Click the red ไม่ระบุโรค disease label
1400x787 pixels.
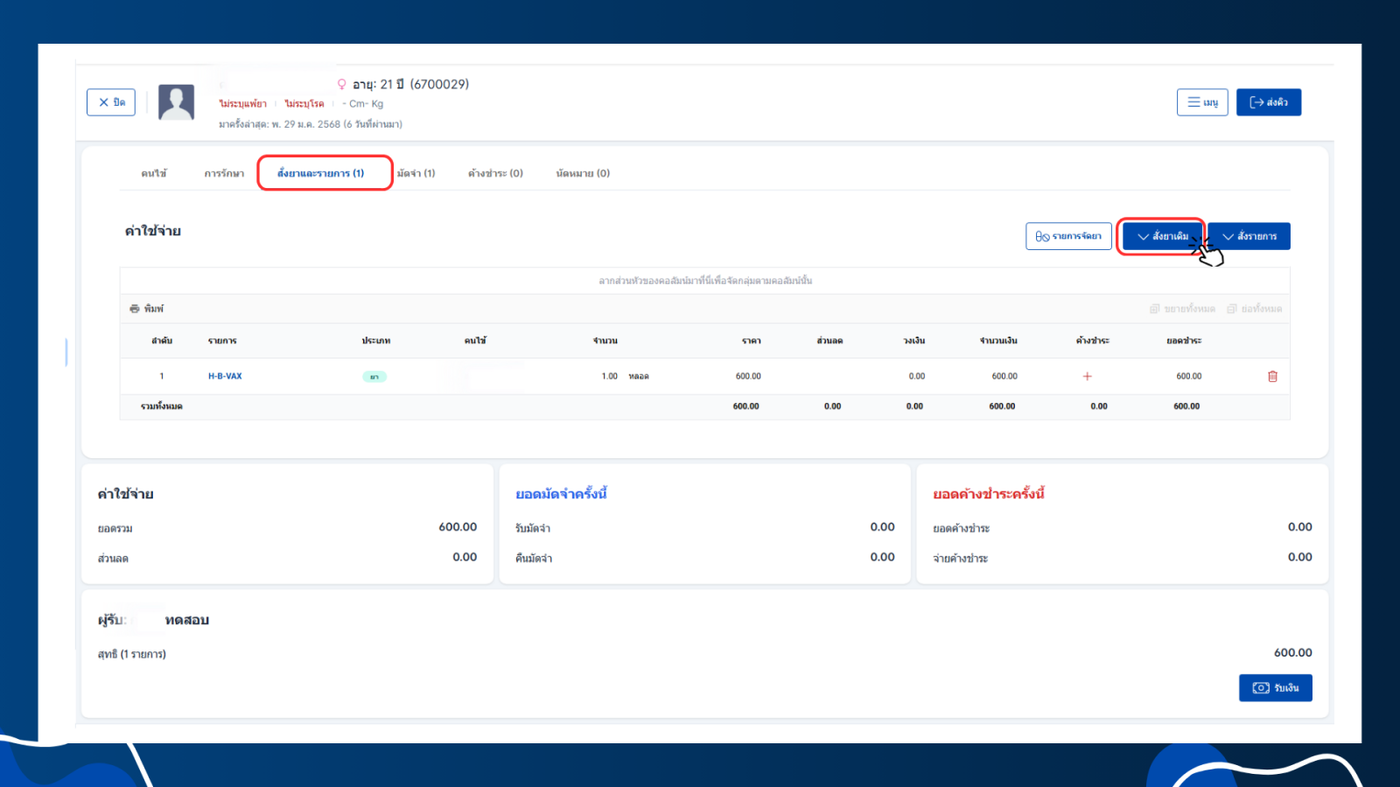(305, 104)
